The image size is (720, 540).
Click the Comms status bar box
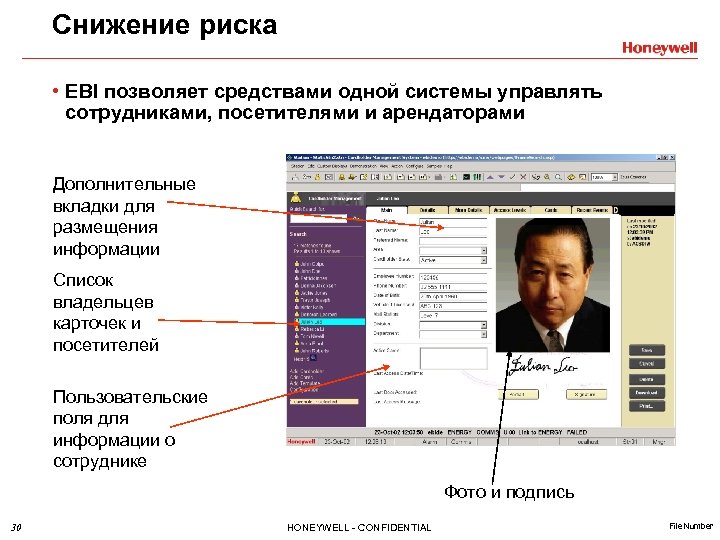pyautogui.click(x=461, y=442)
